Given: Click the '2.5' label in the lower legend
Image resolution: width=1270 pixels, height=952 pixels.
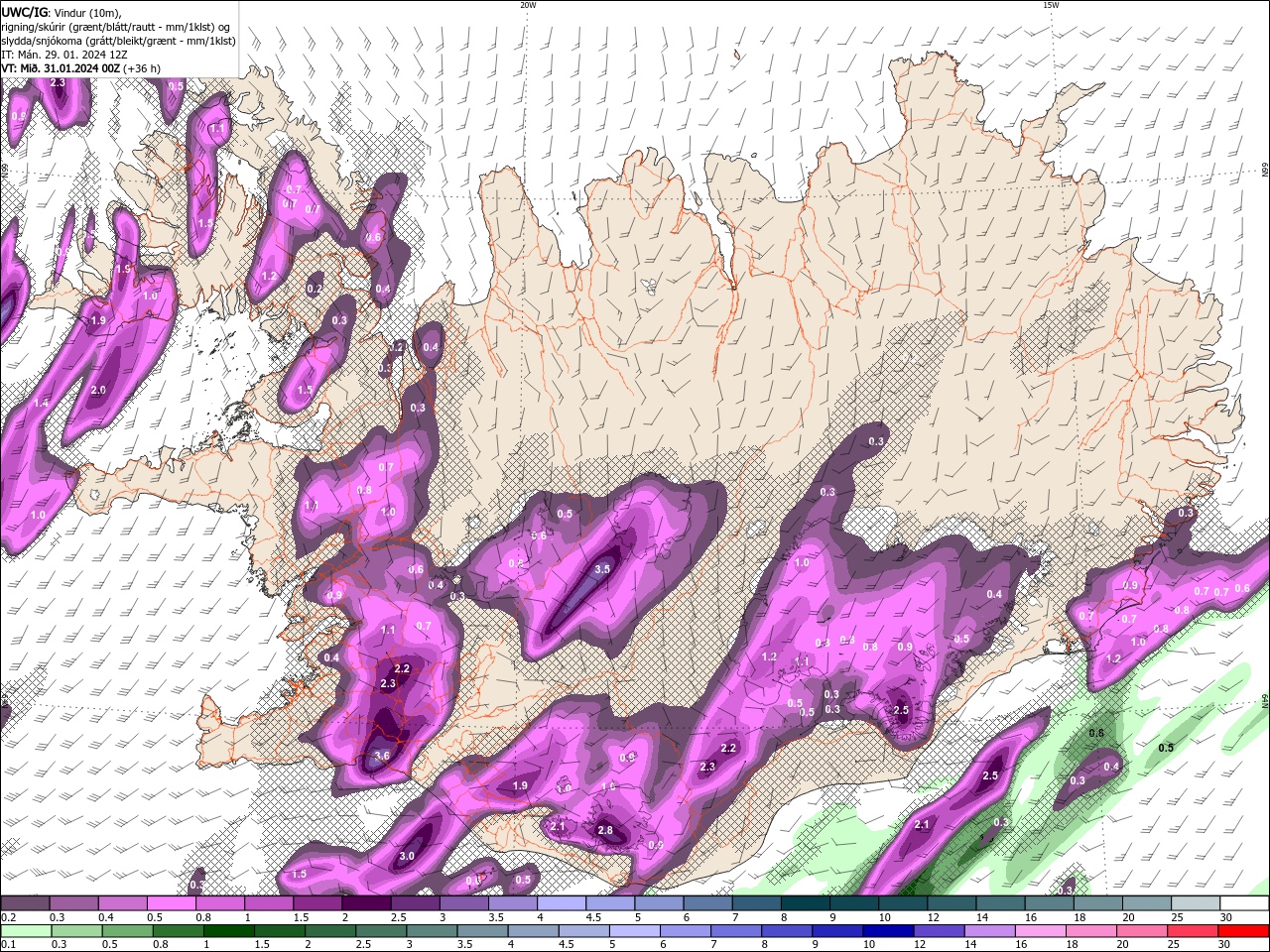Looking at the screenshot, I should [x=363, y=945].
